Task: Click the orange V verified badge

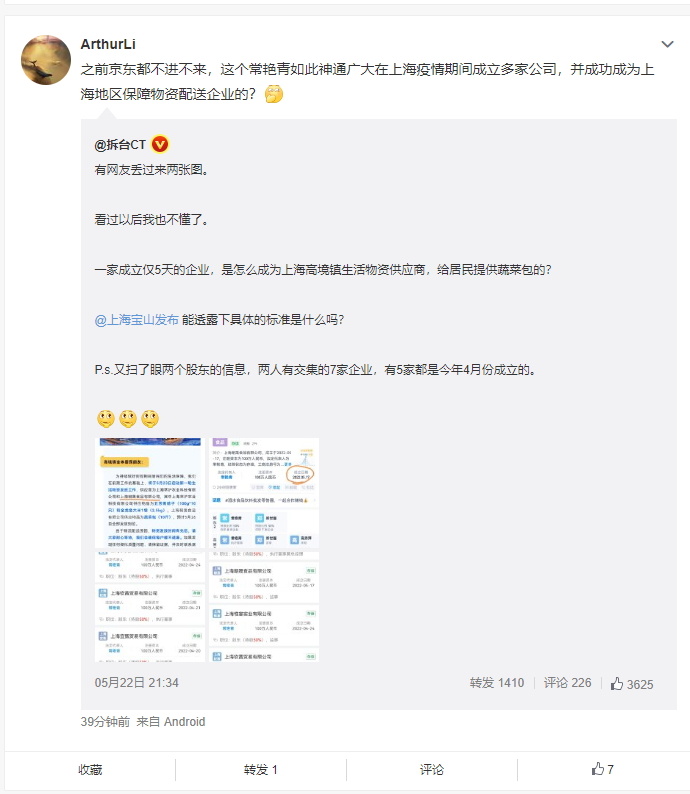Action: 160,145
